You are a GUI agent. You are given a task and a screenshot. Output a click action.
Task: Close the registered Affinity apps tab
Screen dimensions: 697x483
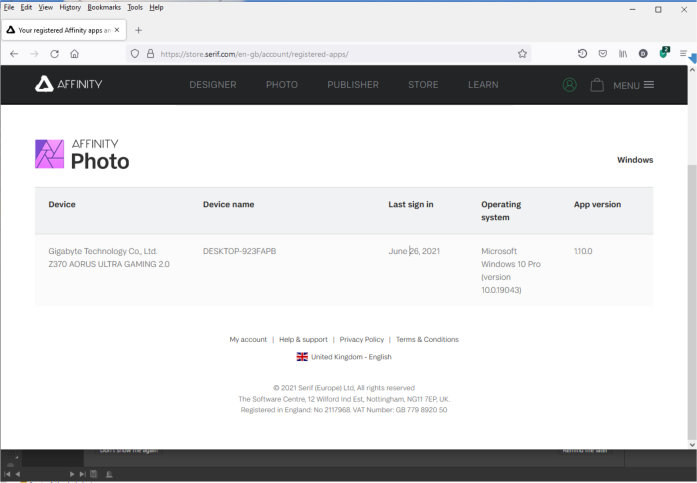tap(118, 30)
